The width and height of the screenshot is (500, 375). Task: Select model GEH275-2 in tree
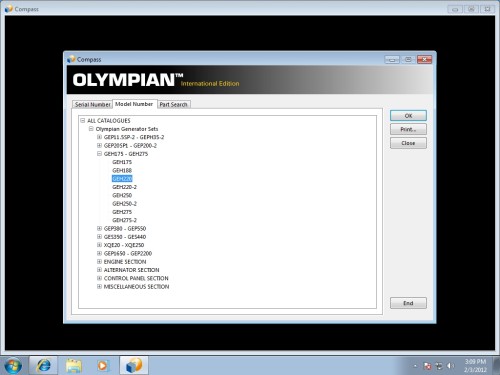pyautogui.click(x=125, y=220)
